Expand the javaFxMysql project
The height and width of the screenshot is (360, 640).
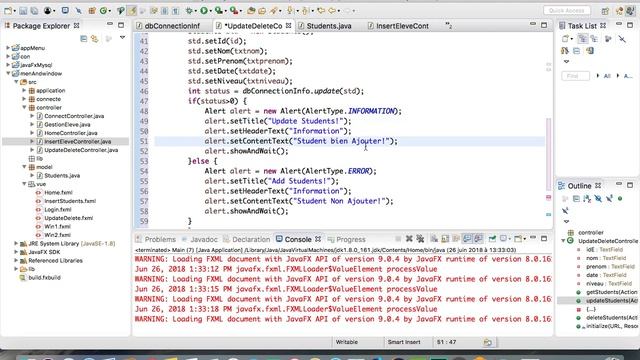pyautogui.click(x=8, y=65)
